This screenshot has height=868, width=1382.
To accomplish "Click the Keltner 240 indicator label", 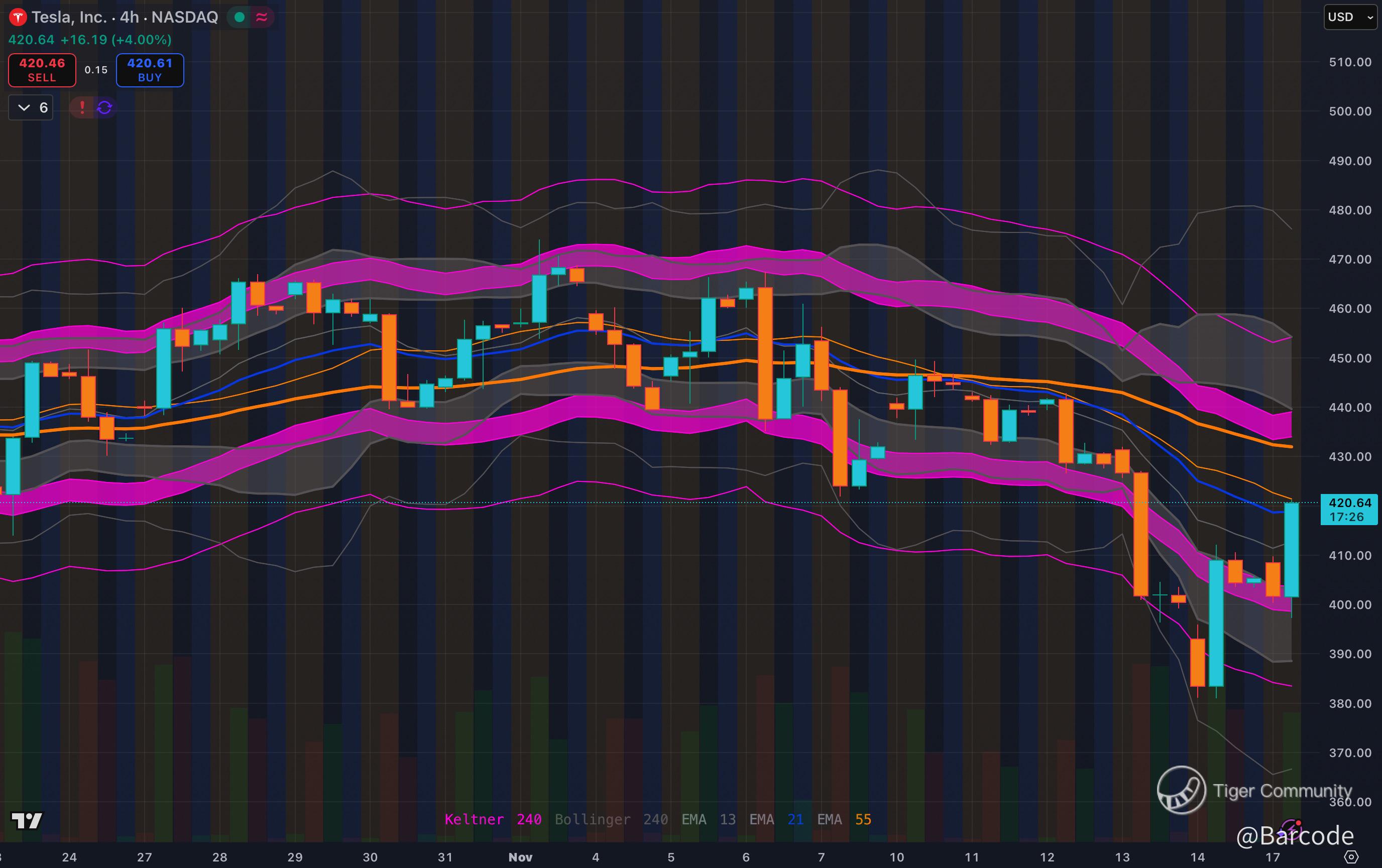I will 493,819.
